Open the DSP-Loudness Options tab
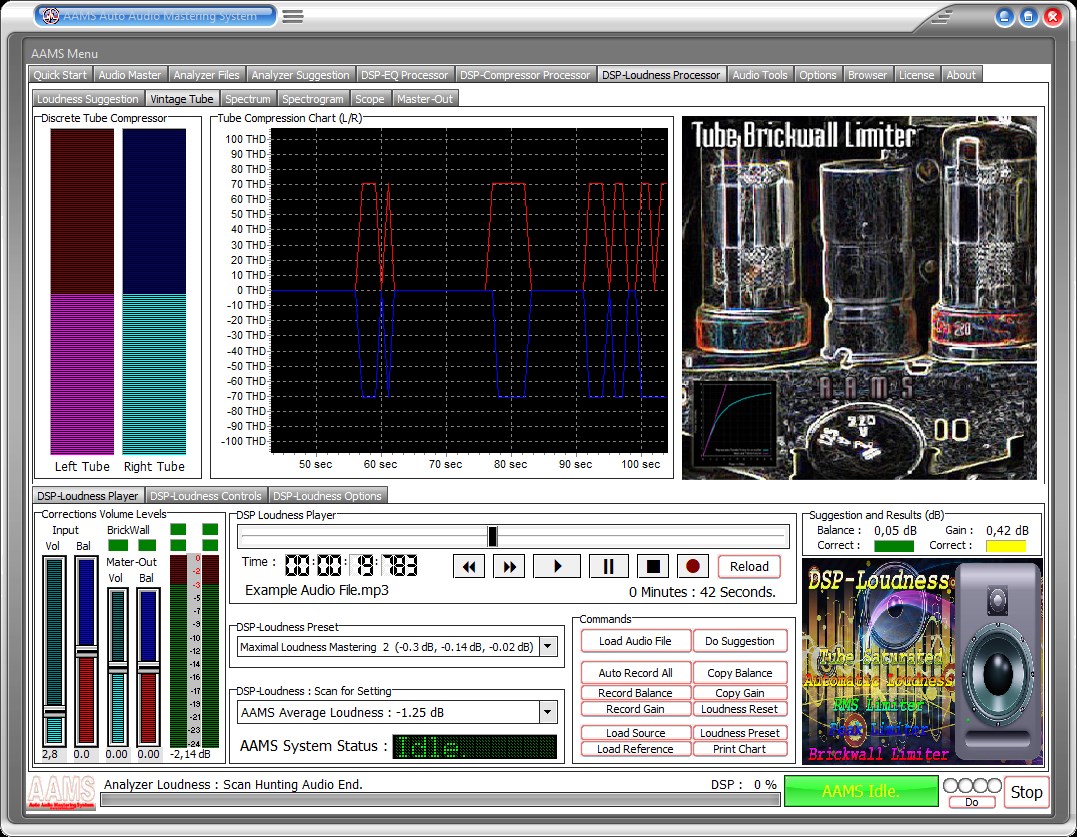Screen dimensions: 1077x837 [327, 496]
